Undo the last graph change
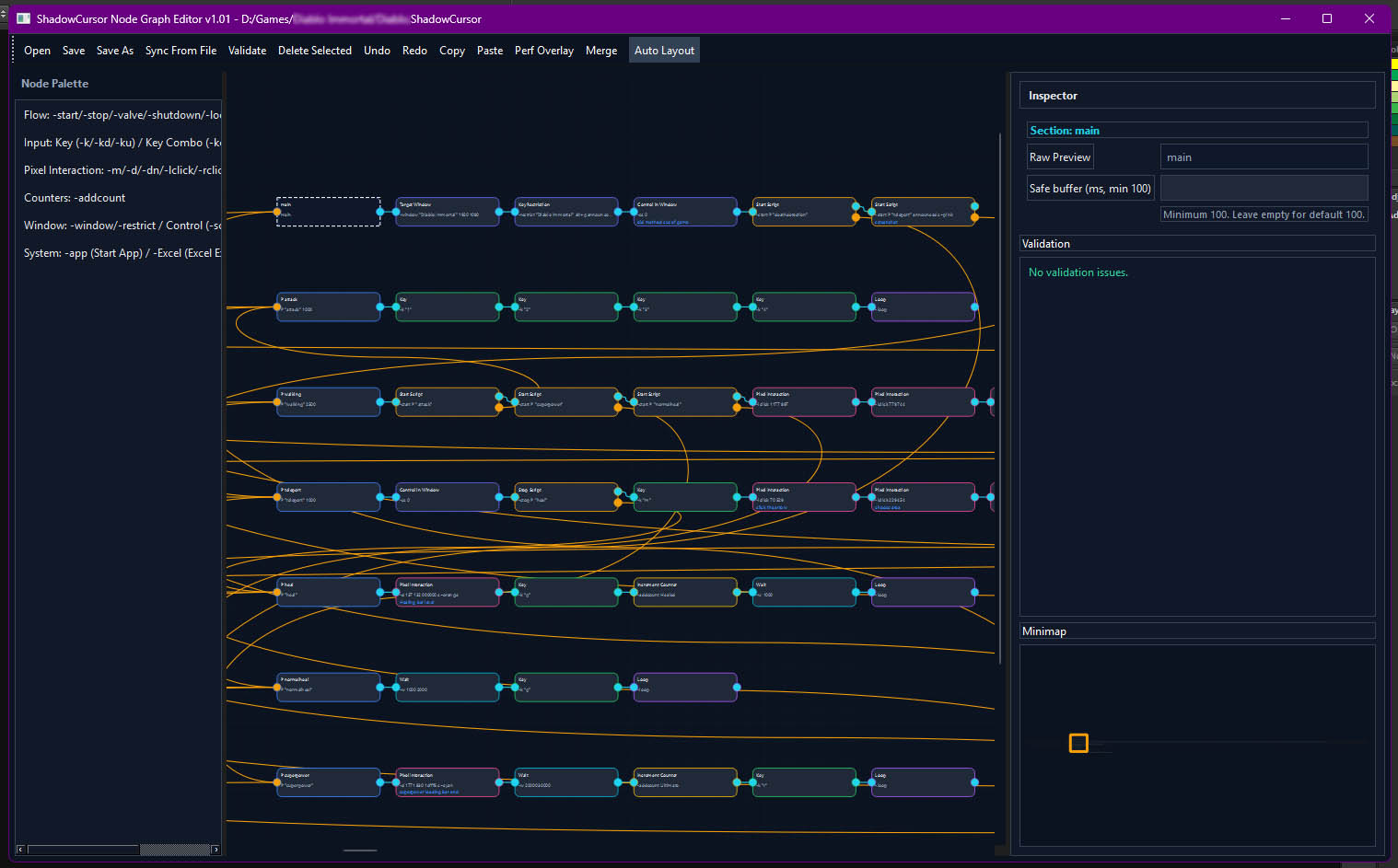Screen dimensions: 1398x868 (377, 50)
